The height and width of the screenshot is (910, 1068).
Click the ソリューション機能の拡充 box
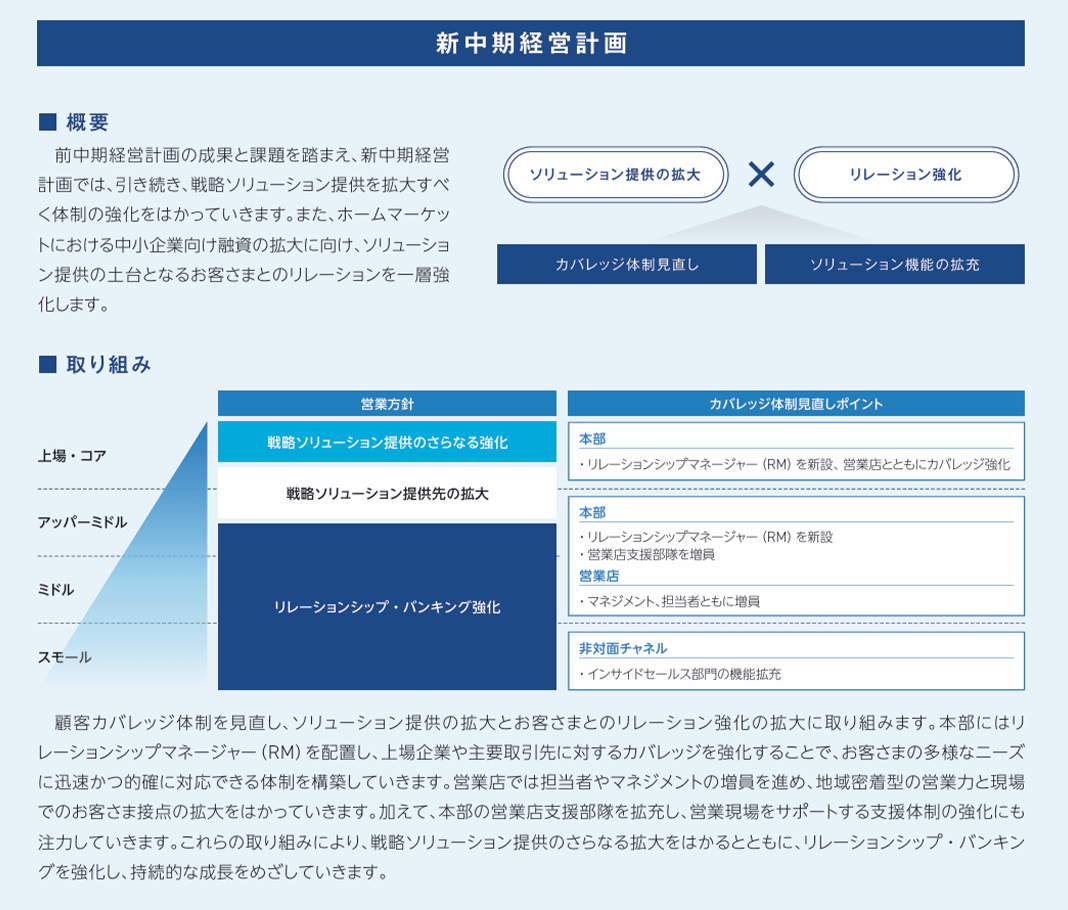click(x=894, y=265)
